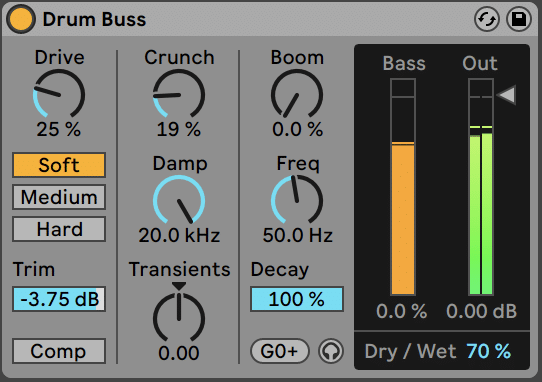Click the Boom amount knob
The width and height of the screenshot is (542, 382).
(297, 95)
